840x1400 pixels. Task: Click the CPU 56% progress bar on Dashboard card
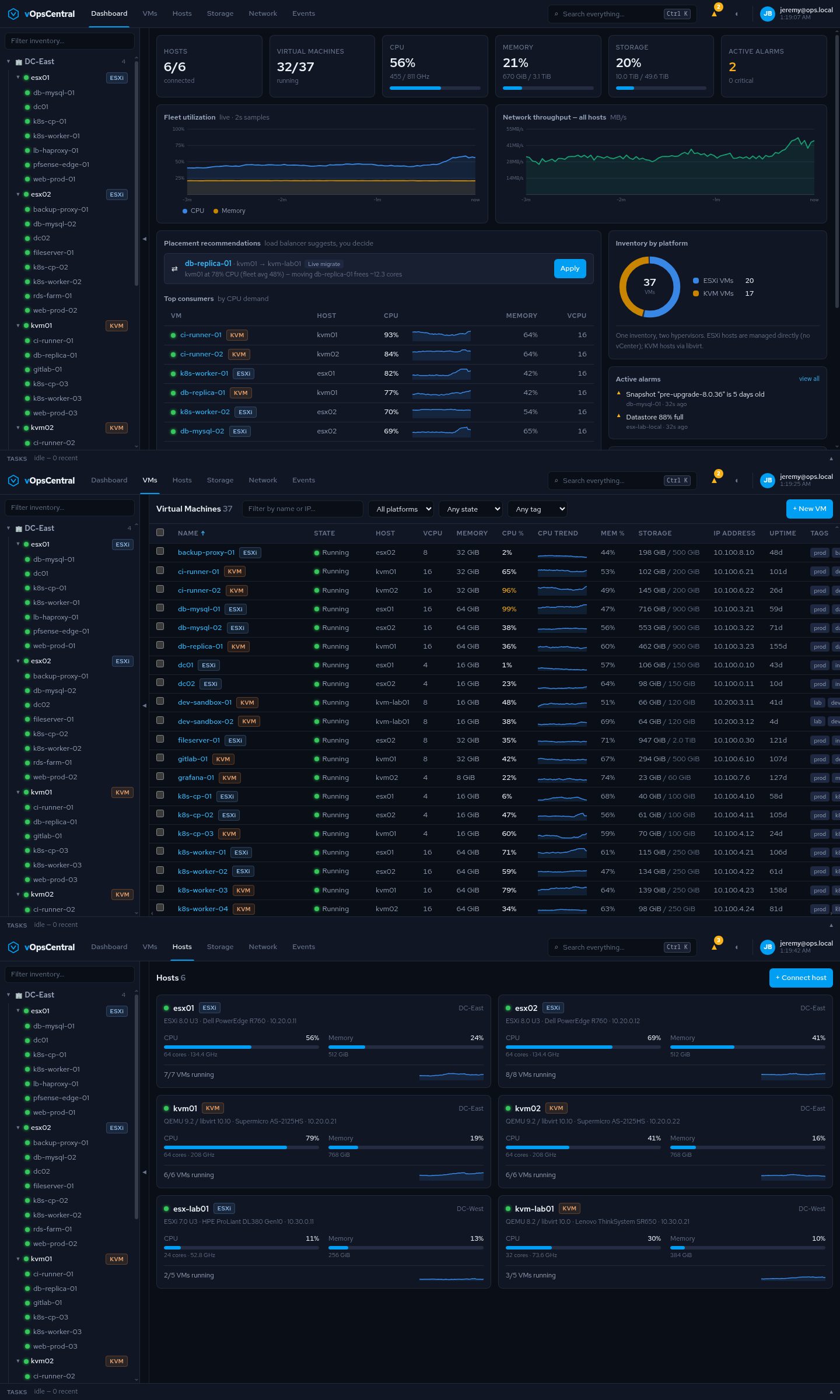pyautogui.click(x=435, y=89)
